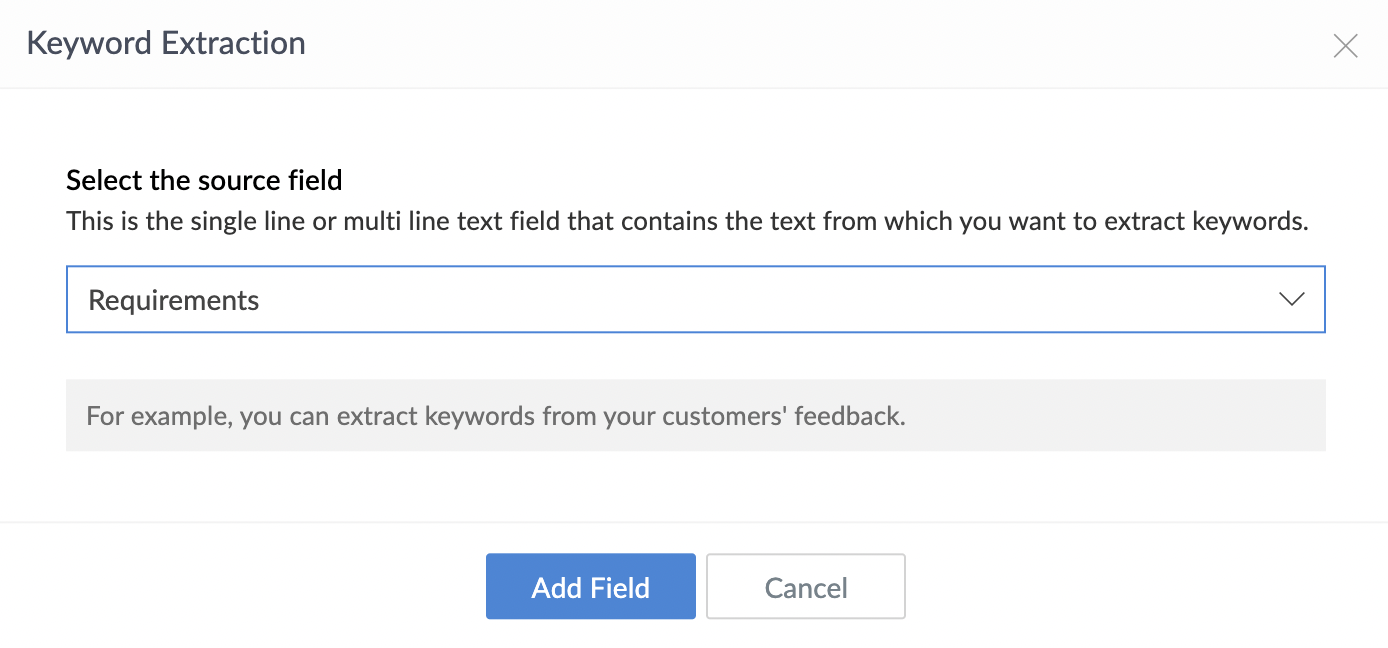Abort adding the field using Cancel

(x=805, y=587)
